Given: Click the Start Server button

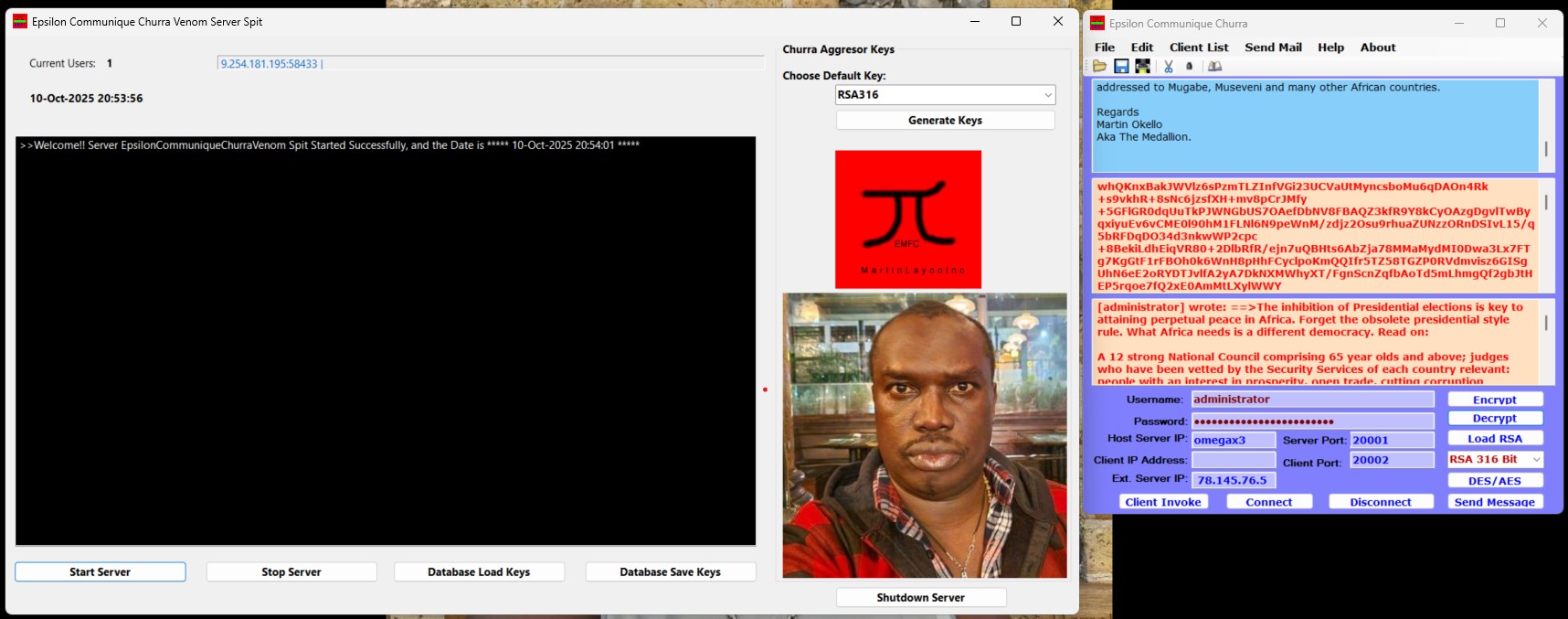Looking at the screenshot, I should (101, 572).
